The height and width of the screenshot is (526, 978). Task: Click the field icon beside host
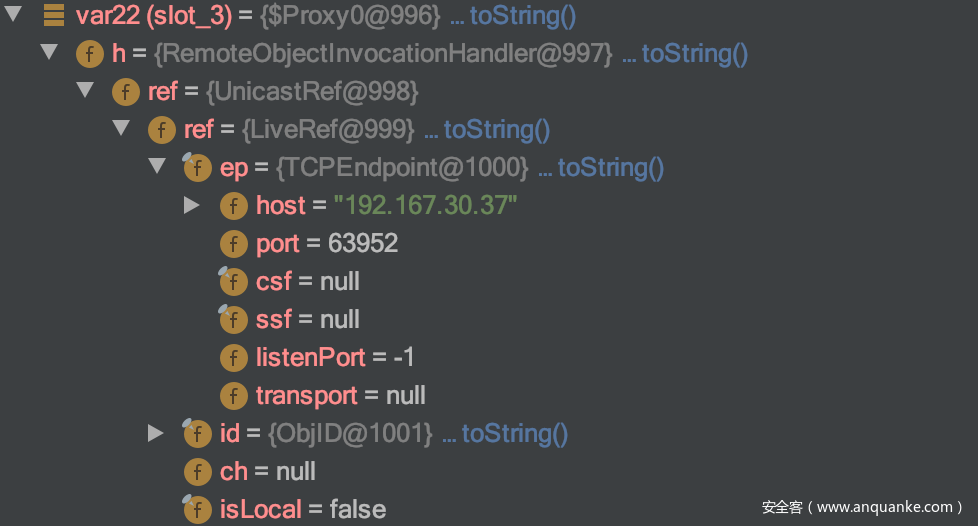click(x=234, y=206)
